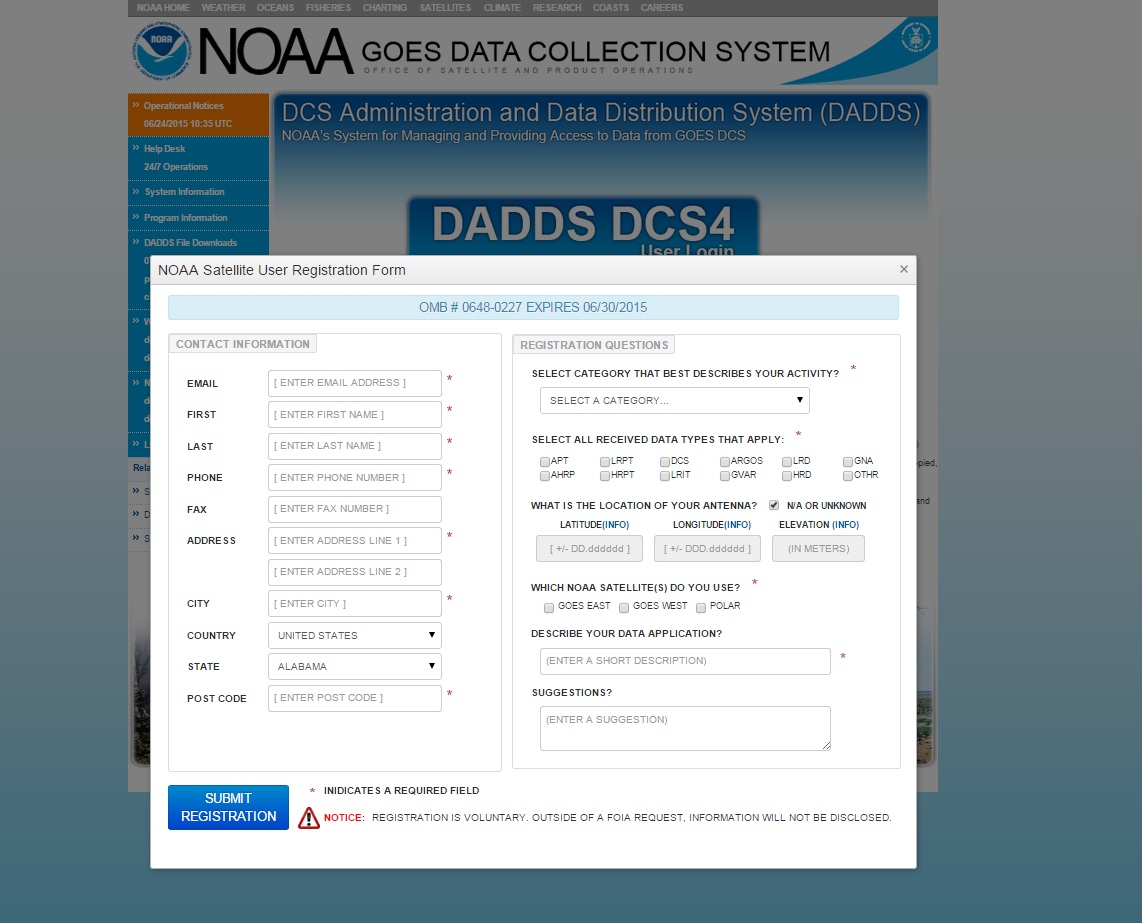
Task: Click the email address input field
Action: [355, 383]
